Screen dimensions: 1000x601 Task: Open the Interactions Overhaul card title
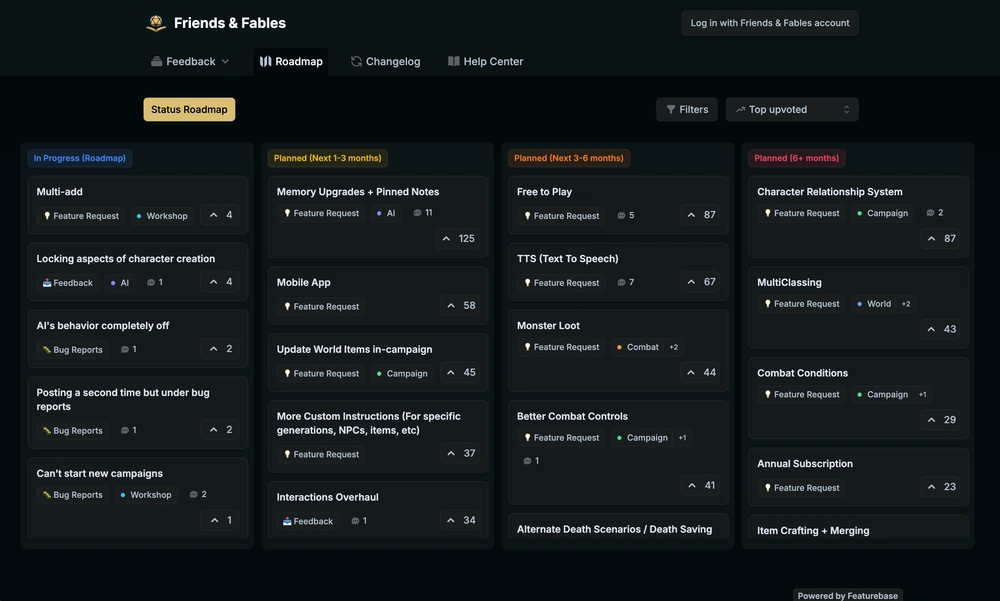coord(328,498)
